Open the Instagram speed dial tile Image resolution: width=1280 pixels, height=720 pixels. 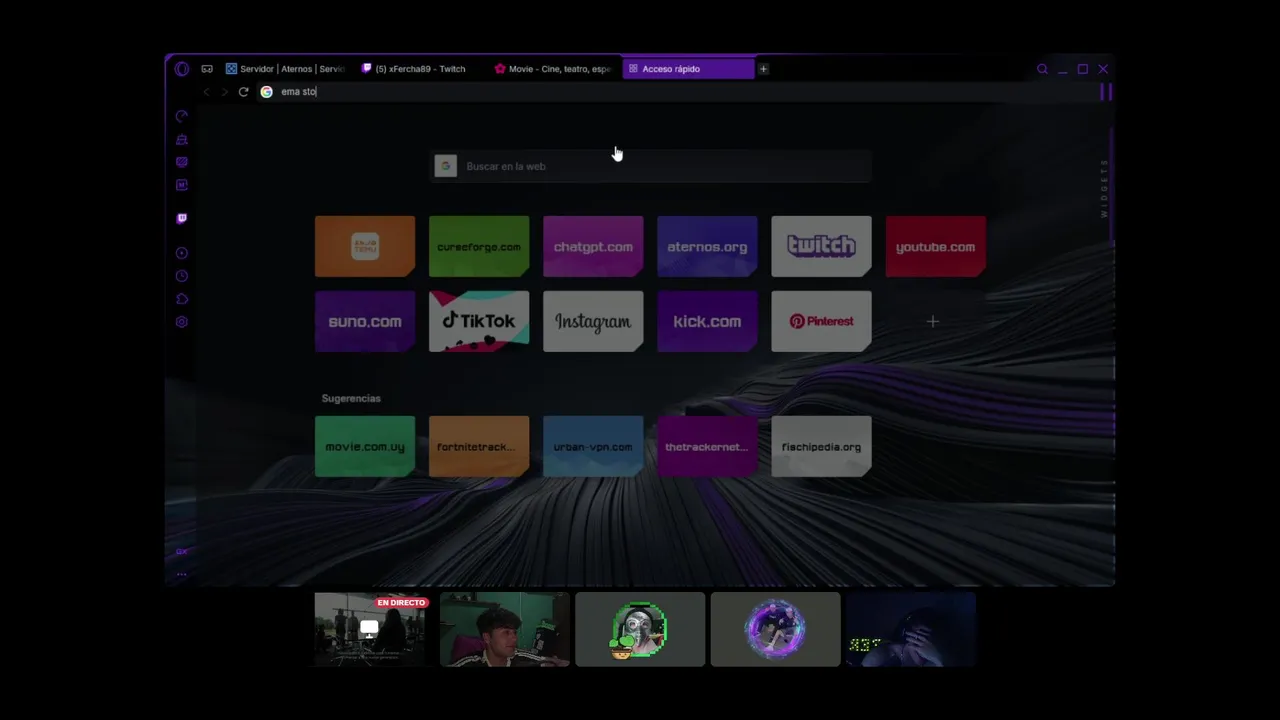pos(593,321)
